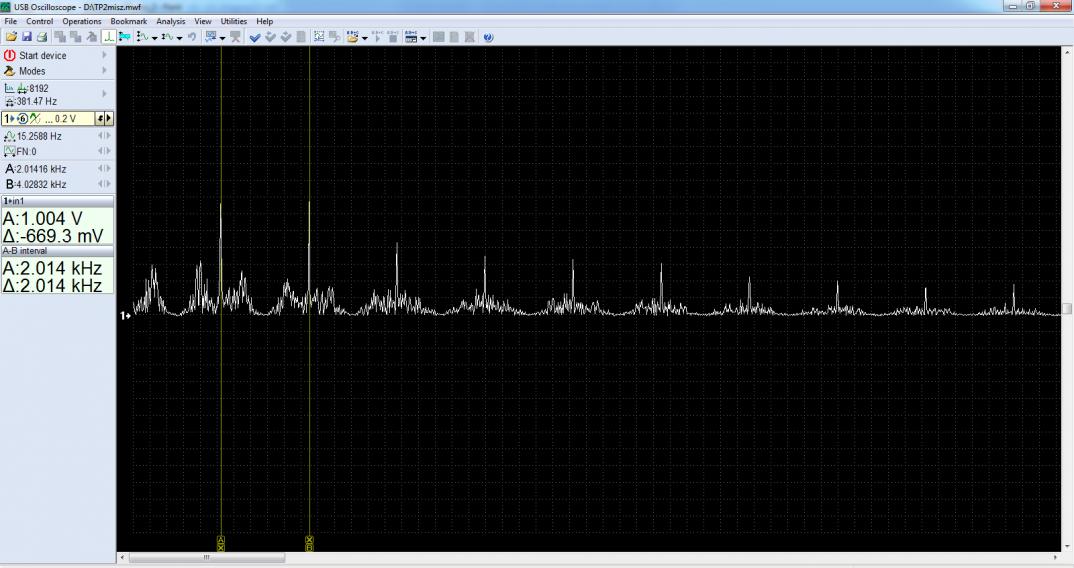
Task: Toggle the highlighted spectrum view toolbar button
Action: 108,37
